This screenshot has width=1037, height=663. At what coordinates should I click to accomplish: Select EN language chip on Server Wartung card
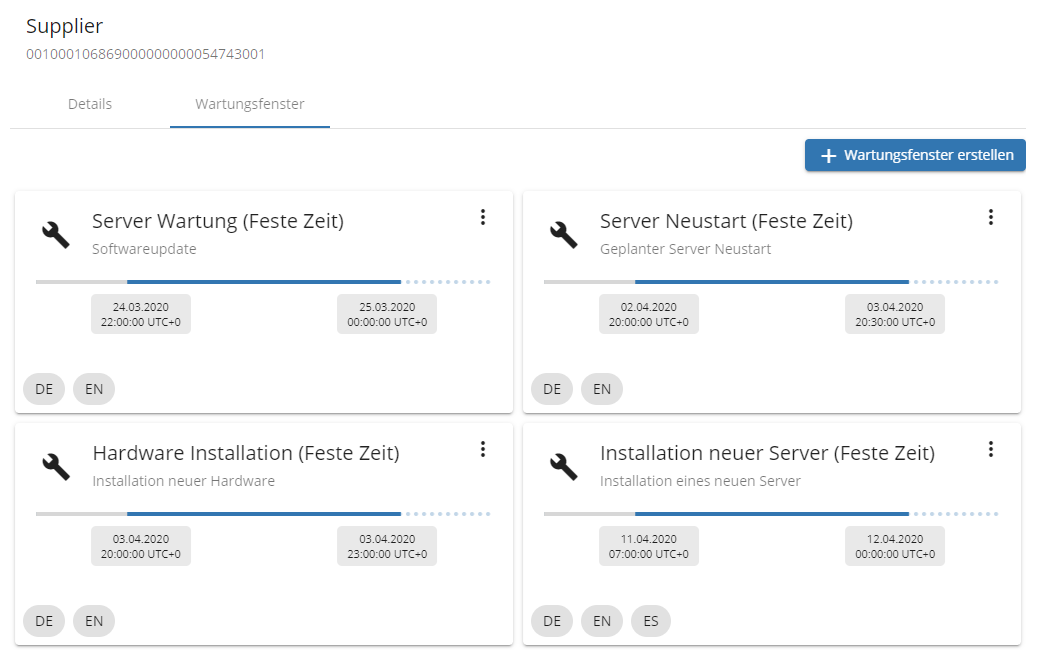click(94, 389)
